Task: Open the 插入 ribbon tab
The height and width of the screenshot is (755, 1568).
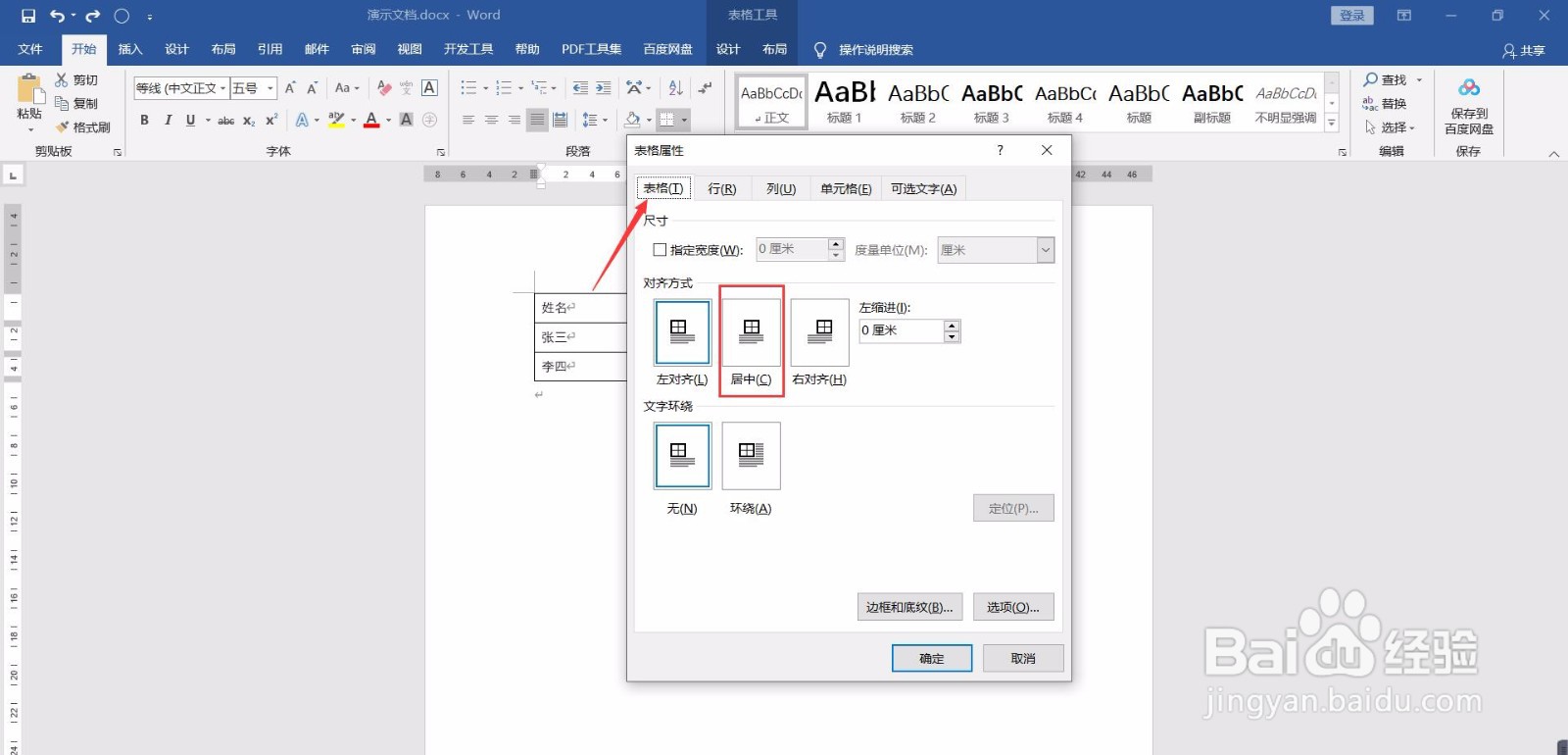Action: pyautogui.click(x=130, y=49)
